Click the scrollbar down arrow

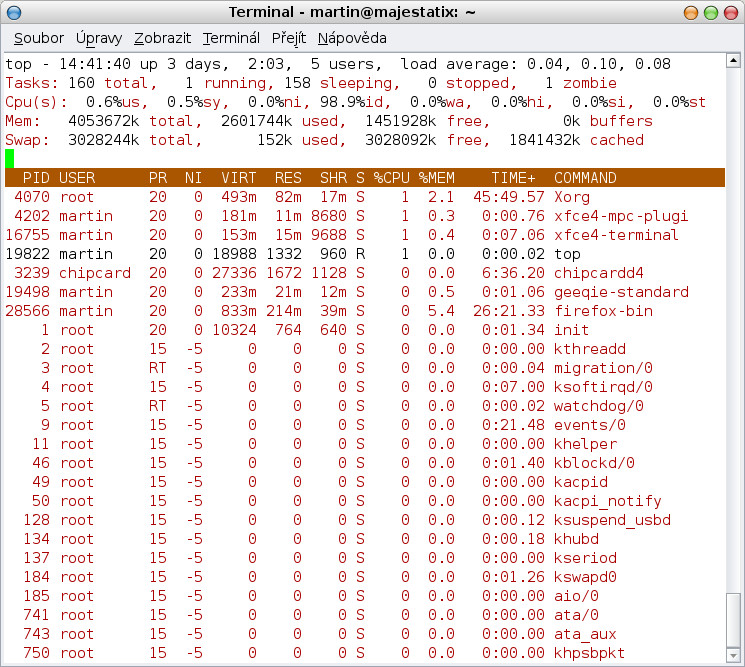pyautogui.click(x=735, y=655)
